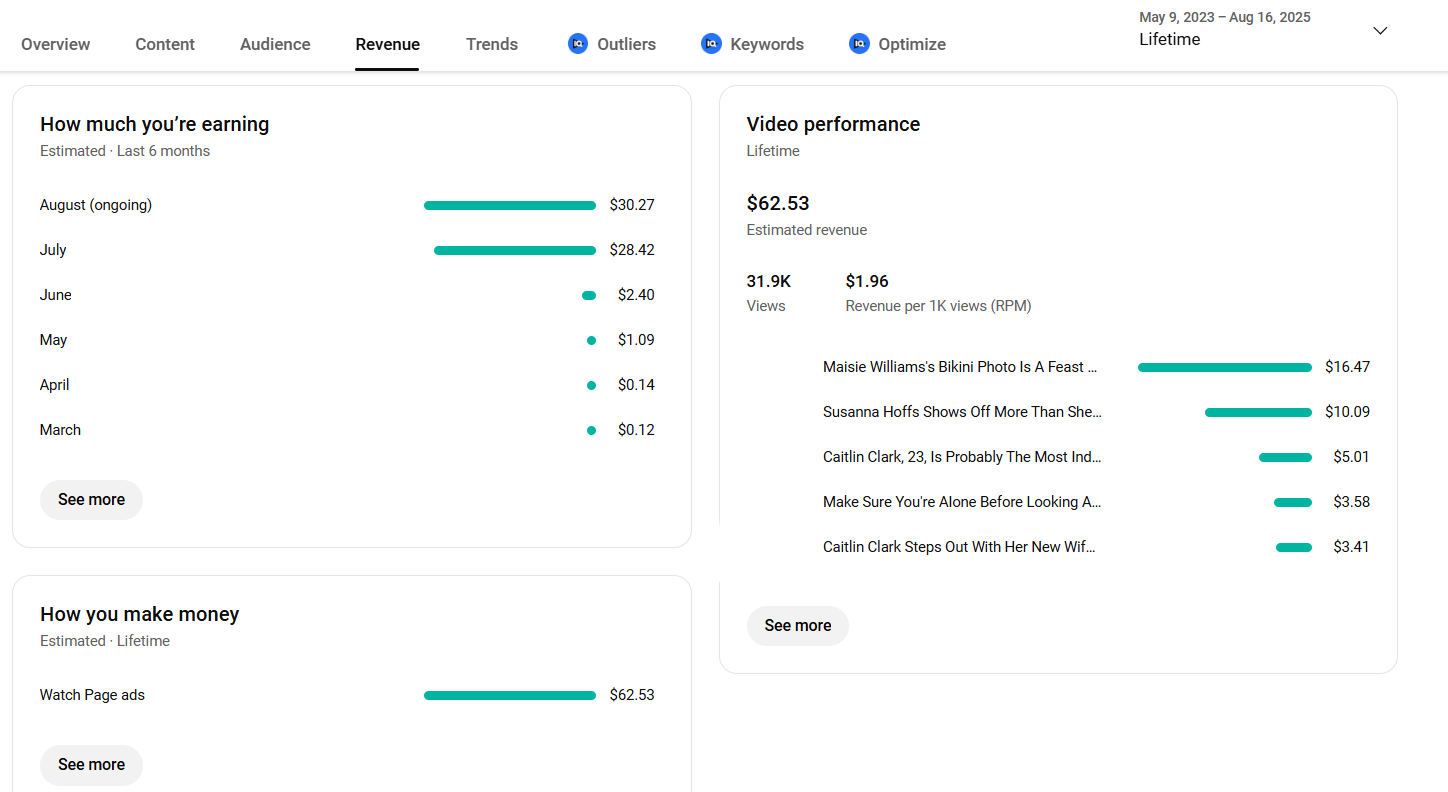Click the July earnings bar
This screenshot has height=792, width=1448.
pos(514,251)
